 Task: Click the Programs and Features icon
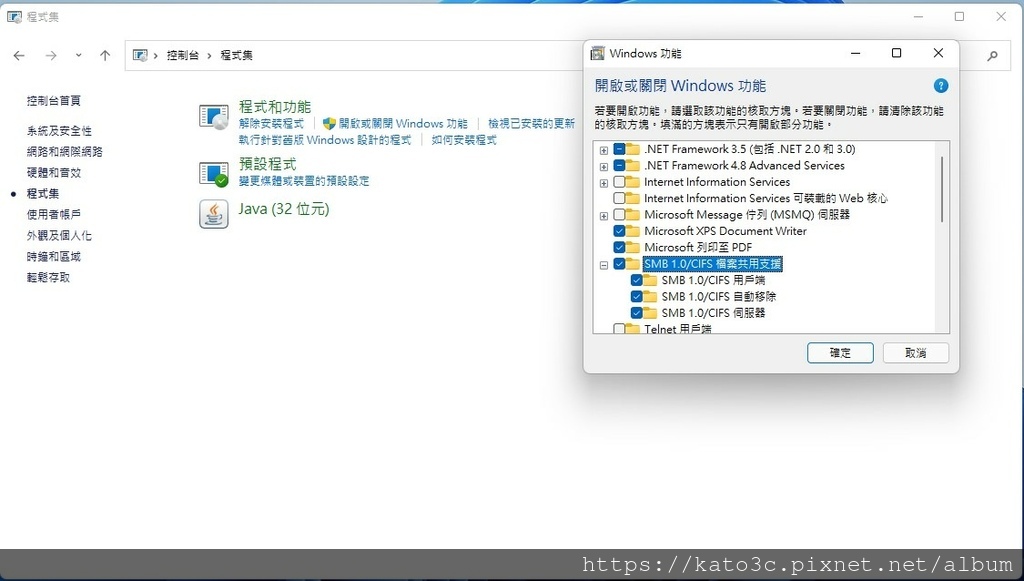pos(214,117)
